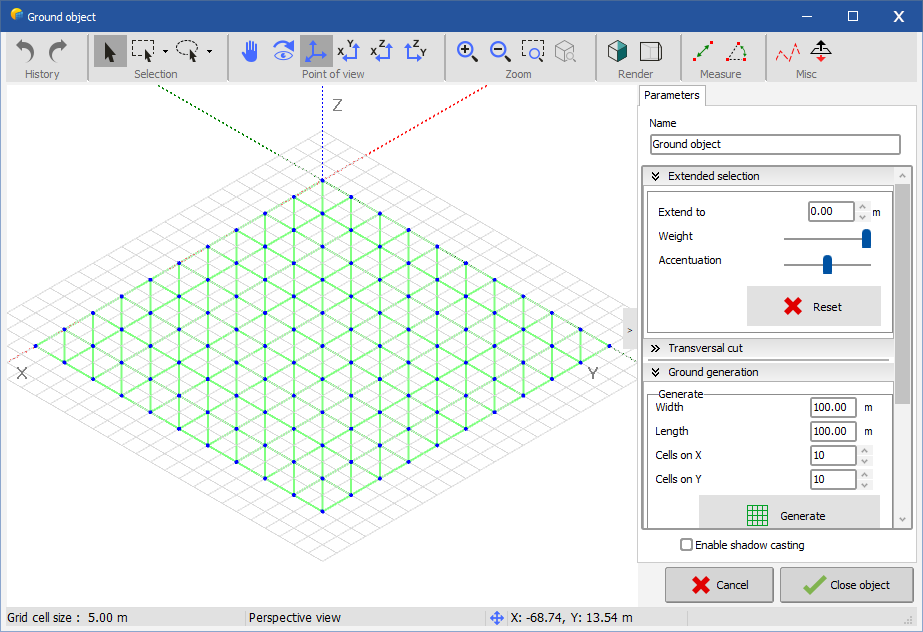Select the pointer selection tool
The height and width of the screenshot is (632, 923).
(110, 51)
